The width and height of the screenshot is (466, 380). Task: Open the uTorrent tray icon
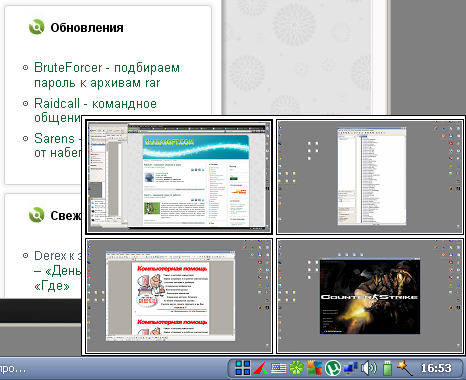333,368
